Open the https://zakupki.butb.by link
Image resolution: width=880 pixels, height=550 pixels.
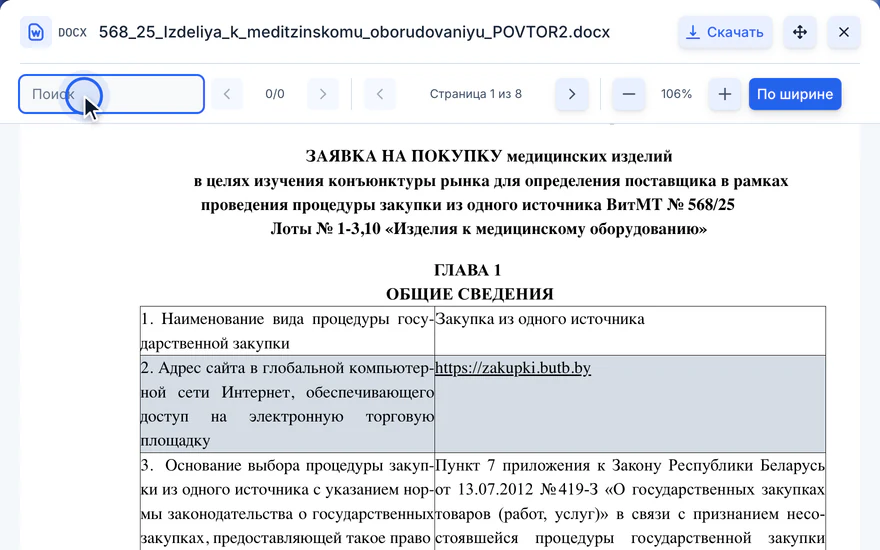(x=513, y=368)
